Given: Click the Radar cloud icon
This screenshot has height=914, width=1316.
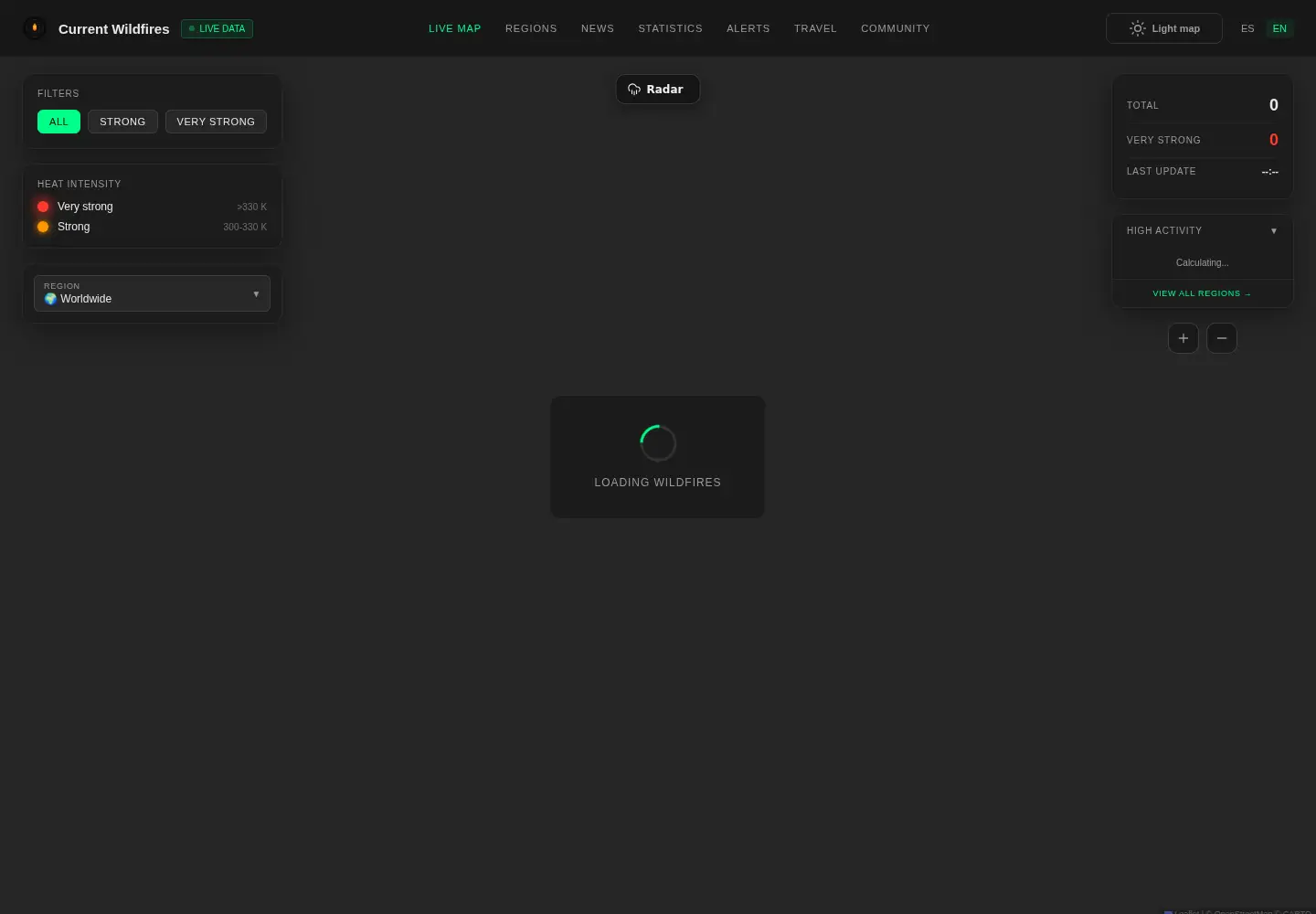Looking at the screenshot, I should 634,90.
